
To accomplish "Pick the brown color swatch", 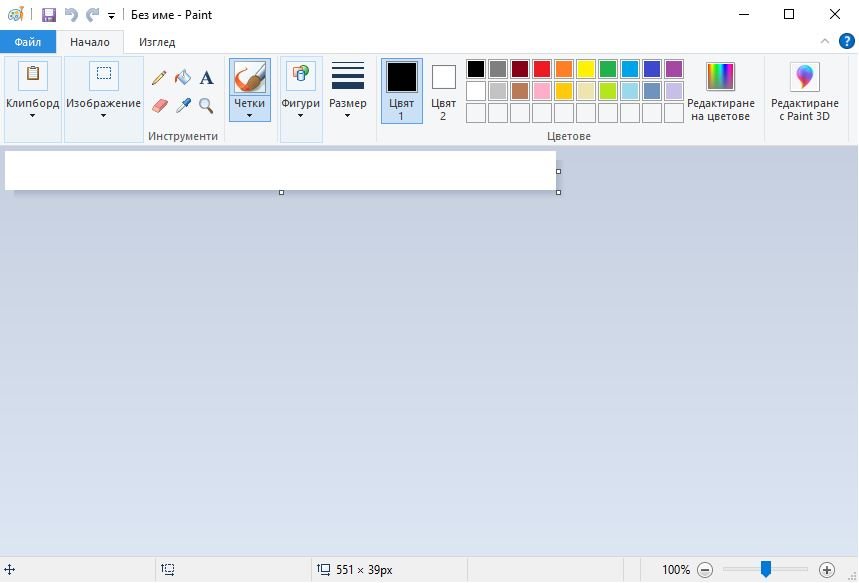I will (x=520, y=91).
